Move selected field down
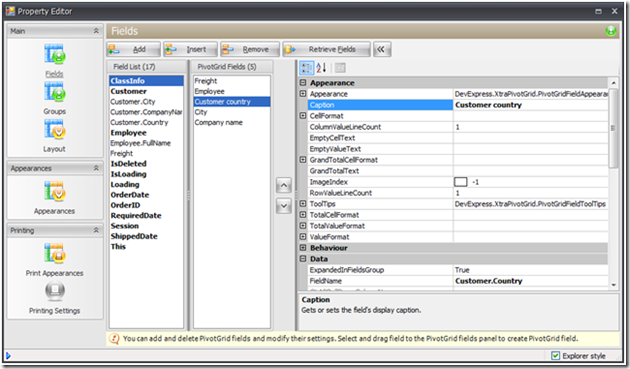The height and width of the screenshot is (369, 630). tap(284, 206)
